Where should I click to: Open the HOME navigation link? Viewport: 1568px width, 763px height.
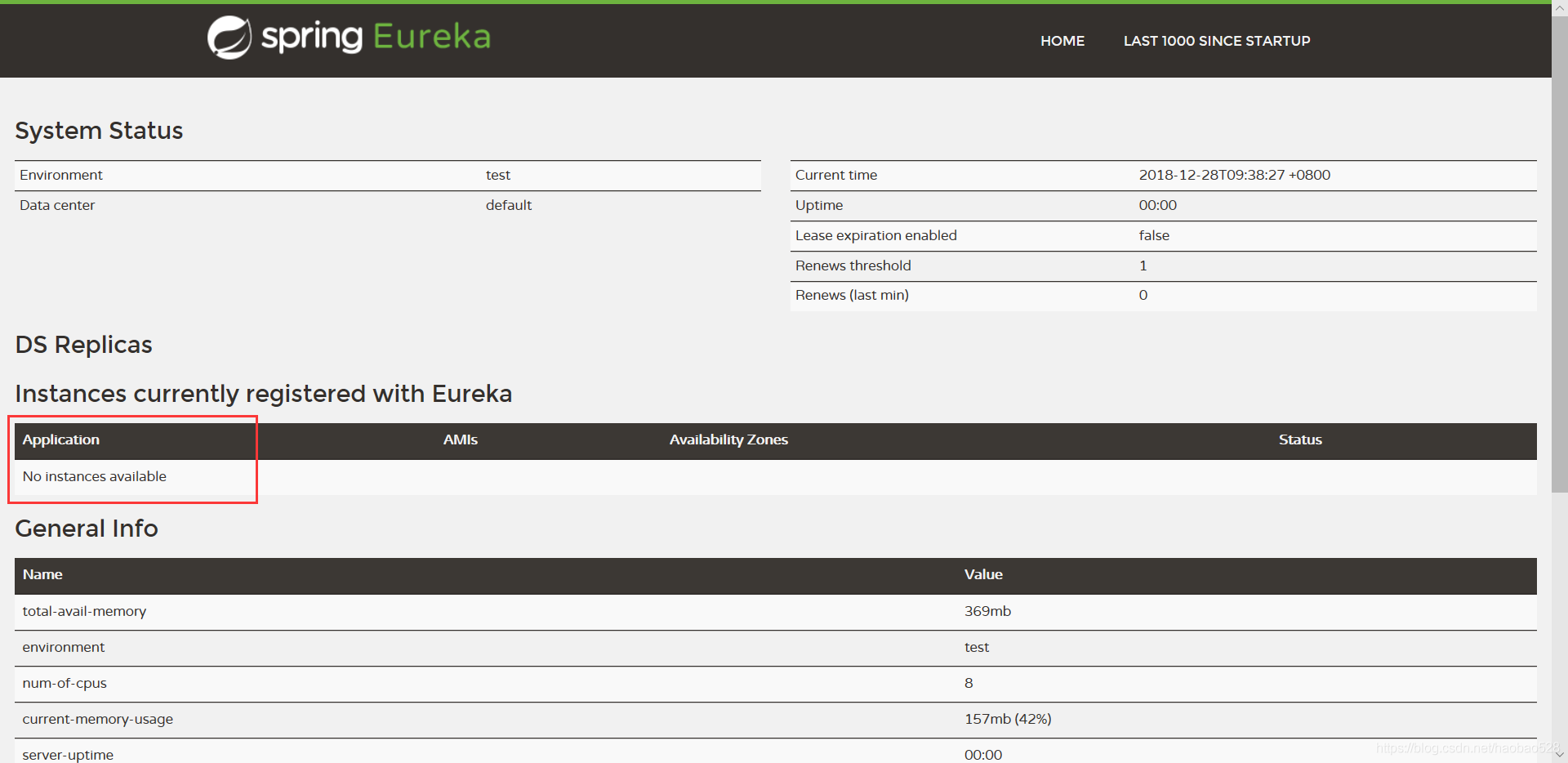1062,41
